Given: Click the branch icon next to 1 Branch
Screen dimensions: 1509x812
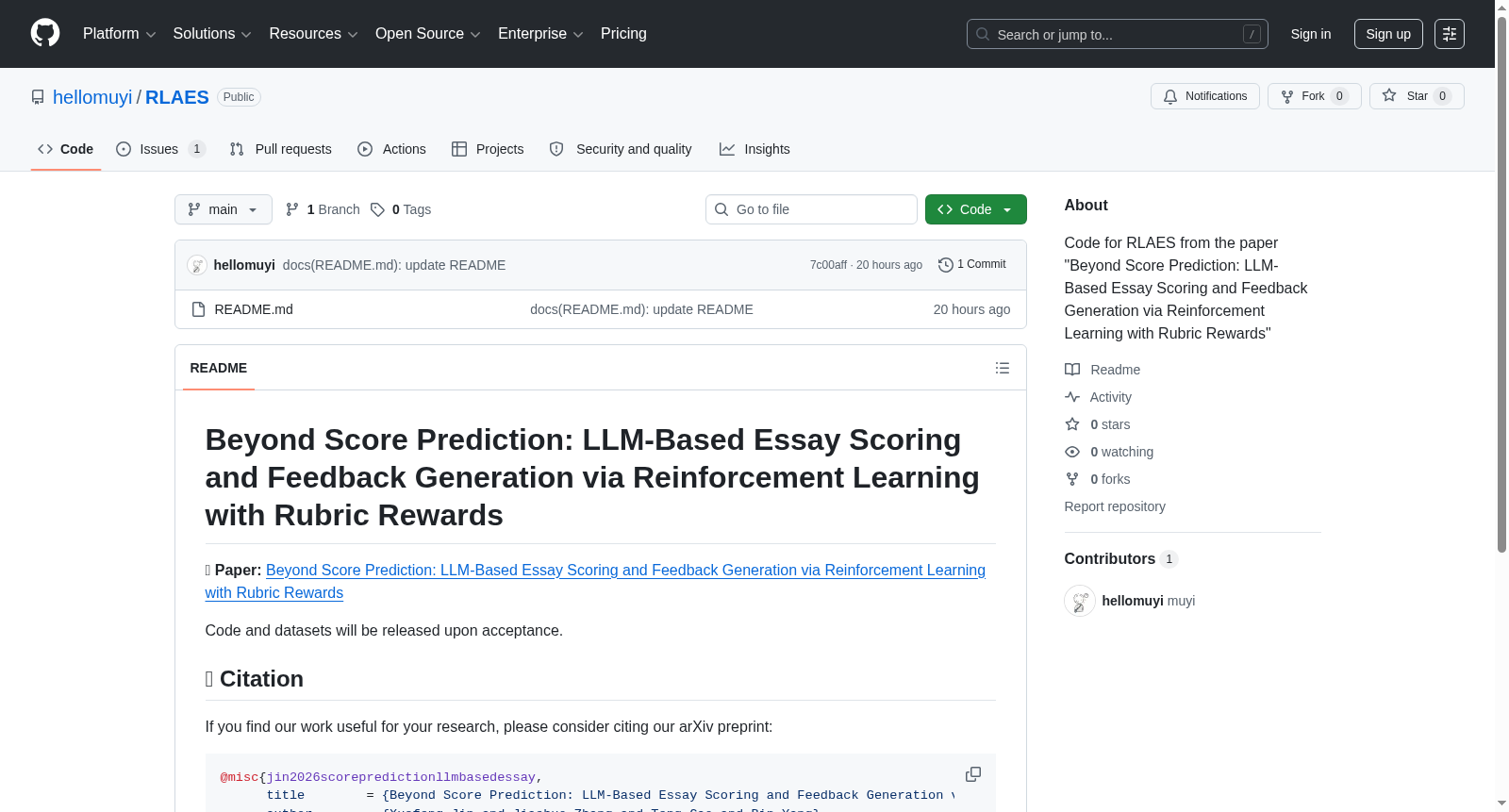Looking at the screenshot, I should [x=292, y=209].
